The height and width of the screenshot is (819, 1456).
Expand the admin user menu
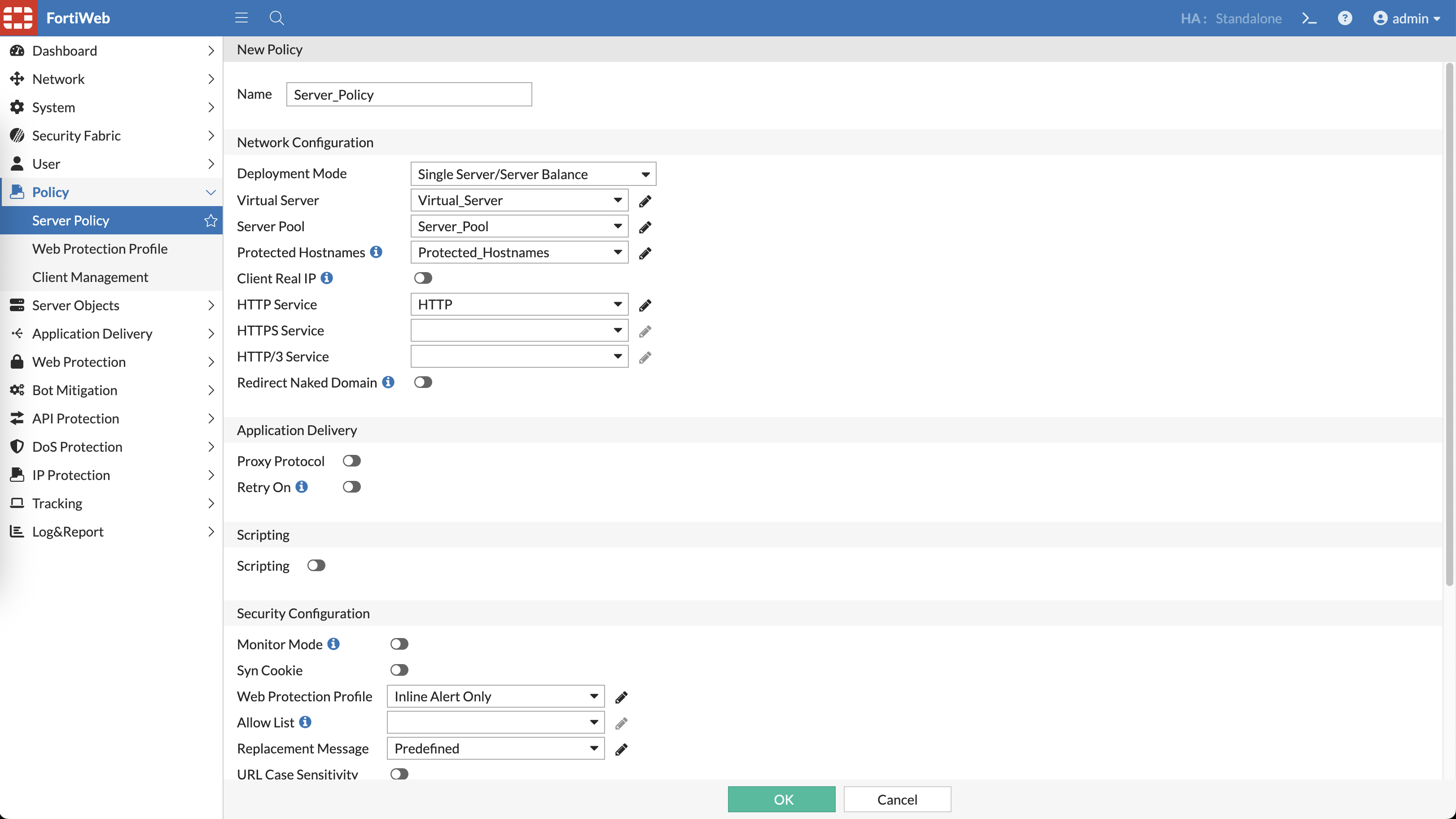pos(1408,18)
